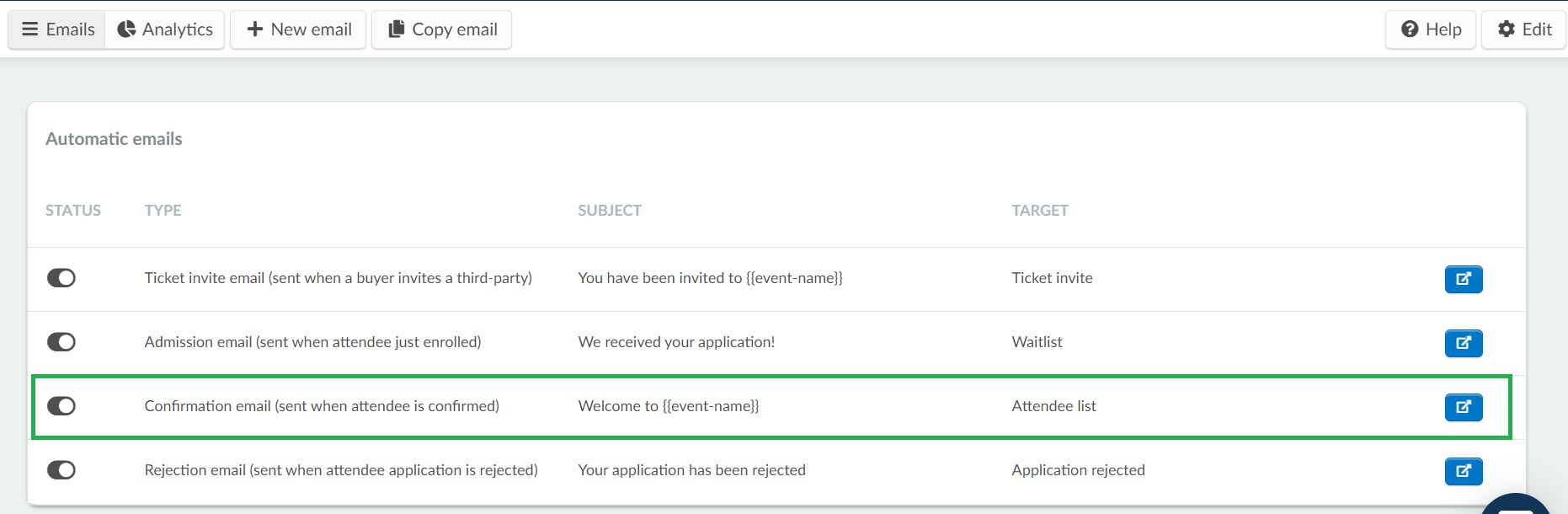Click the 'Application rejected' target cell

coord(1078,470)
